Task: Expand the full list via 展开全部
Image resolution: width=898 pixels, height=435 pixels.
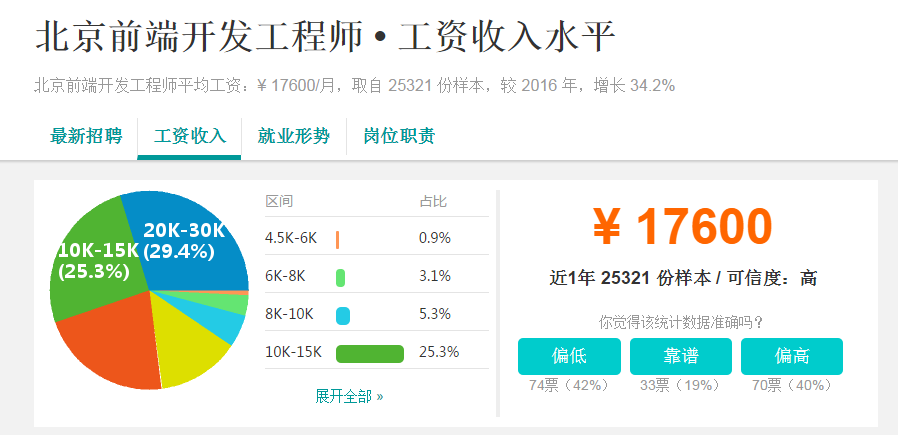Action: pos(349,396)
